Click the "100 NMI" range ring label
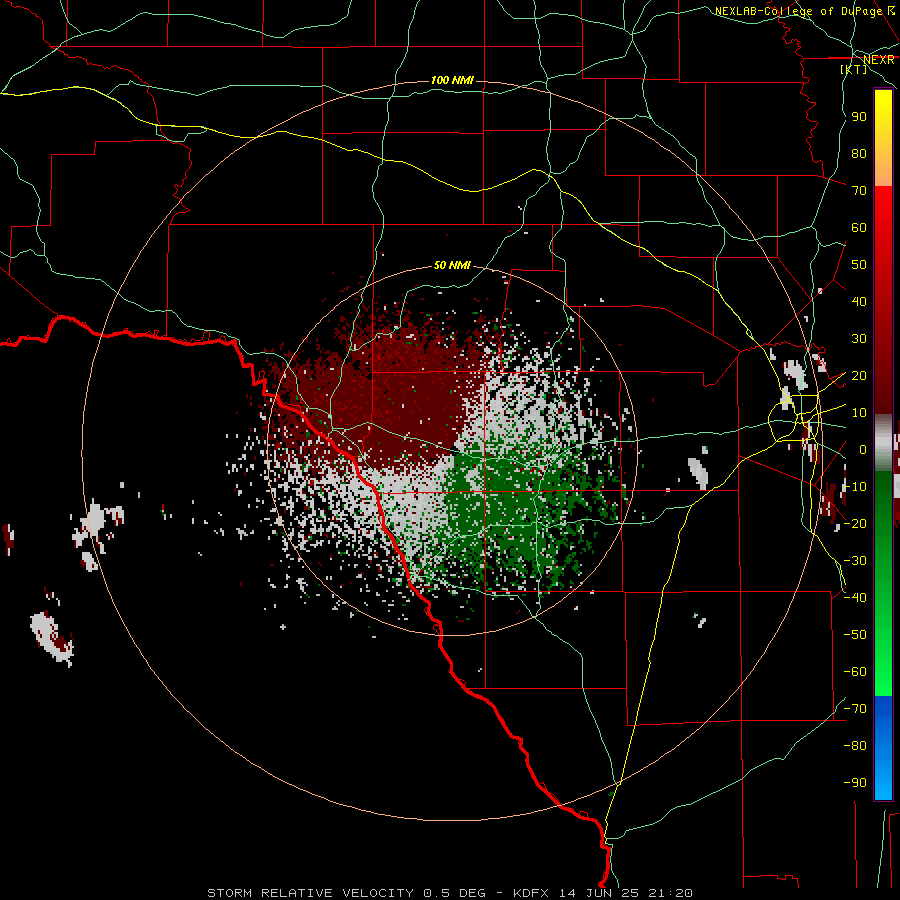This screenshot has height=900, width=900. tap(452, 80)
